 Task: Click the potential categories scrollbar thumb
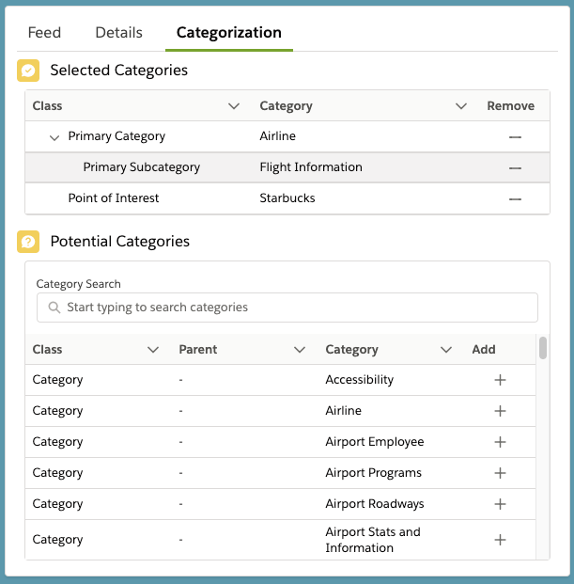coord(543,347)
